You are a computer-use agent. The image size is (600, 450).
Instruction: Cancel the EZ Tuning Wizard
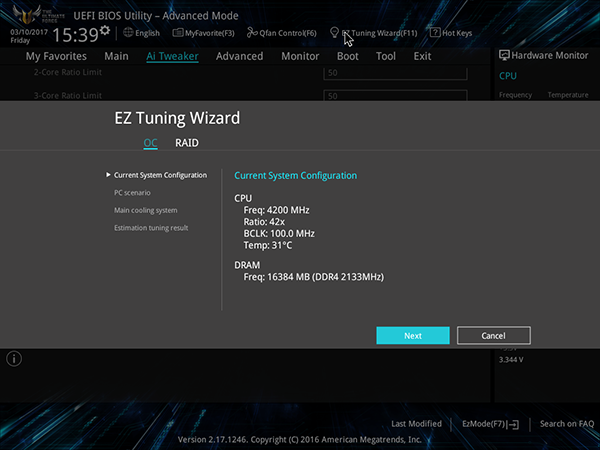493,336
